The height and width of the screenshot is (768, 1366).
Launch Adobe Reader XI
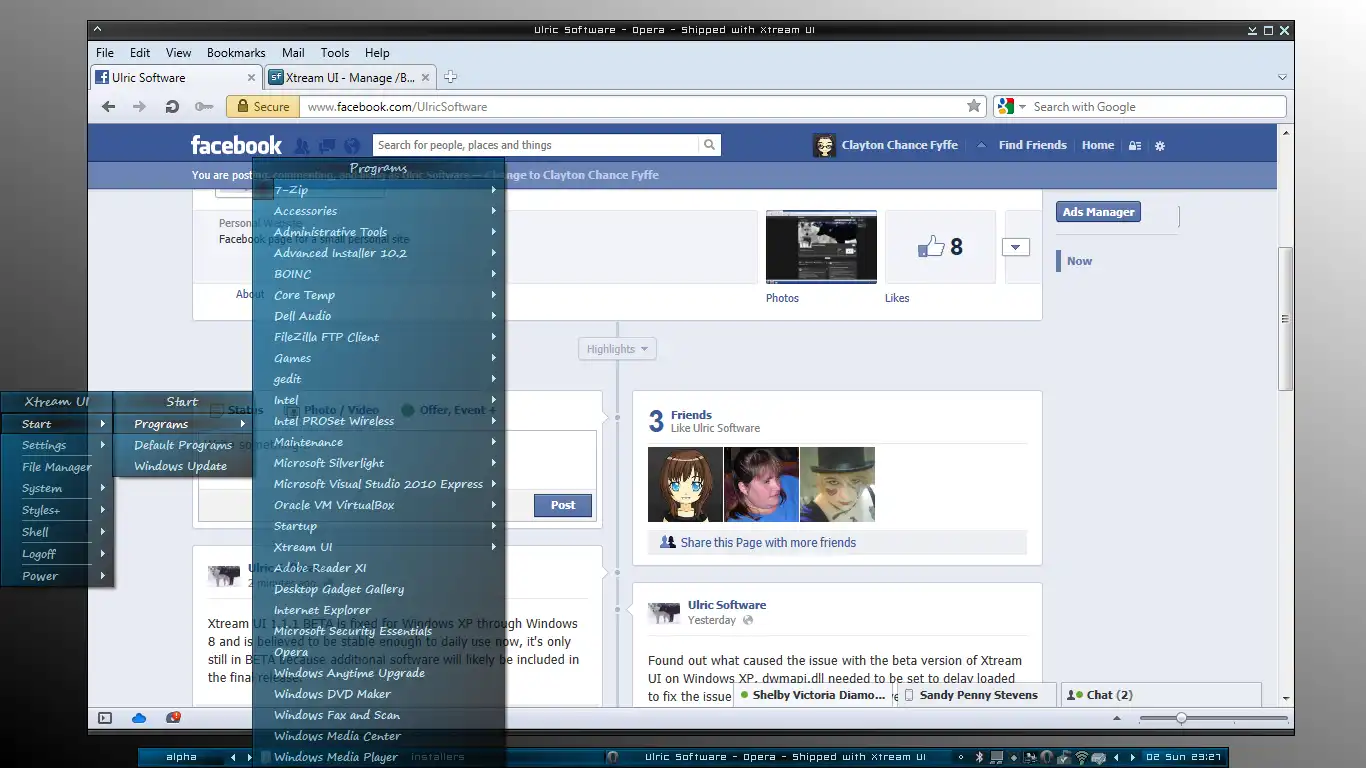click(378, 568)
